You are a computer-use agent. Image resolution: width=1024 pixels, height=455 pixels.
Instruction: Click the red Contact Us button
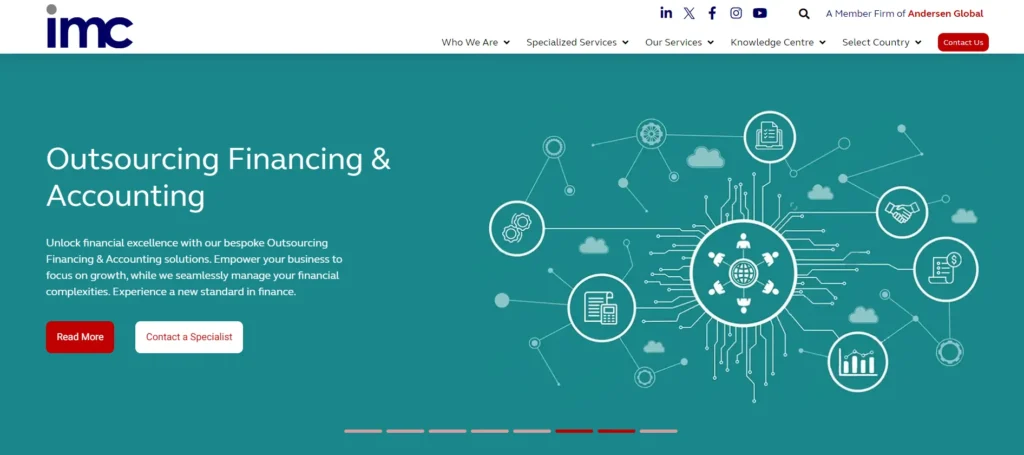(963, 42)
